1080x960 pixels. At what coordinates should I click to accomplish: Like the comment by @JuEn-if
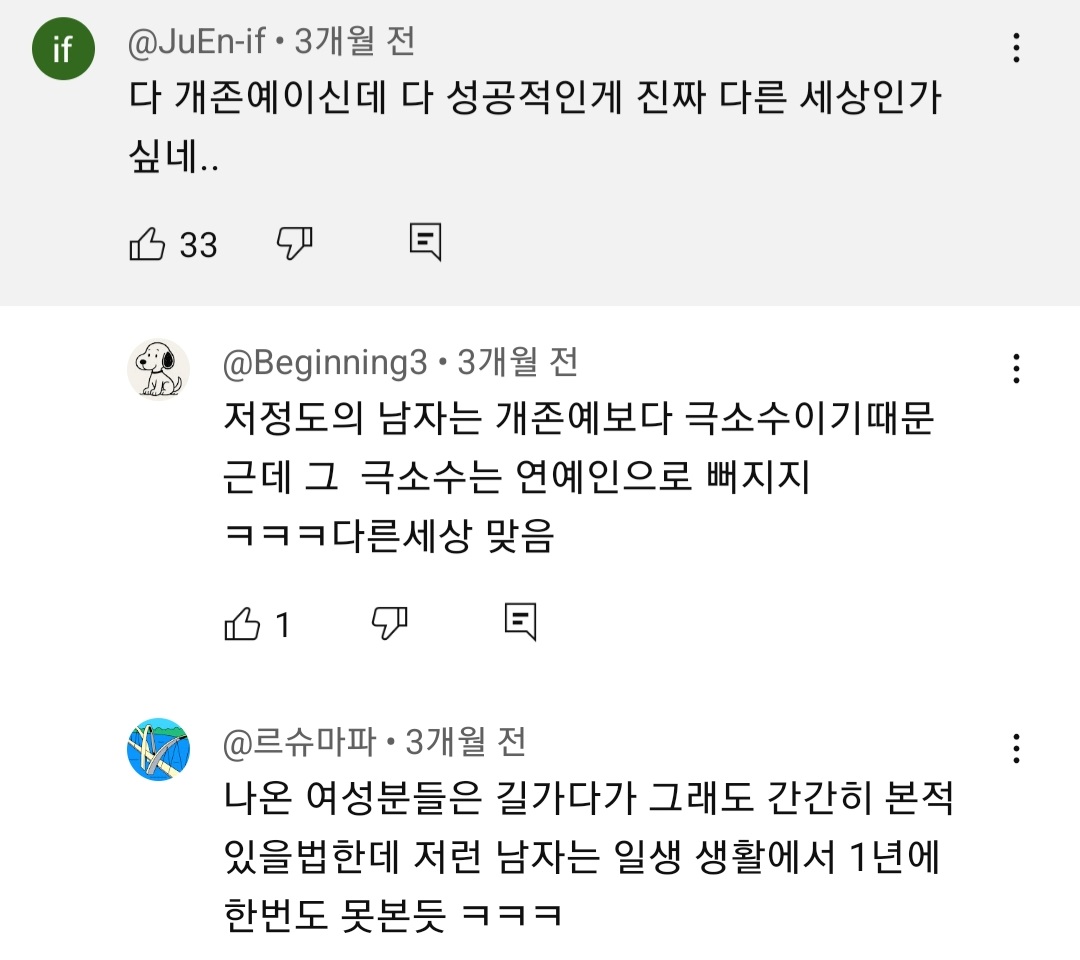click(147, 244)
